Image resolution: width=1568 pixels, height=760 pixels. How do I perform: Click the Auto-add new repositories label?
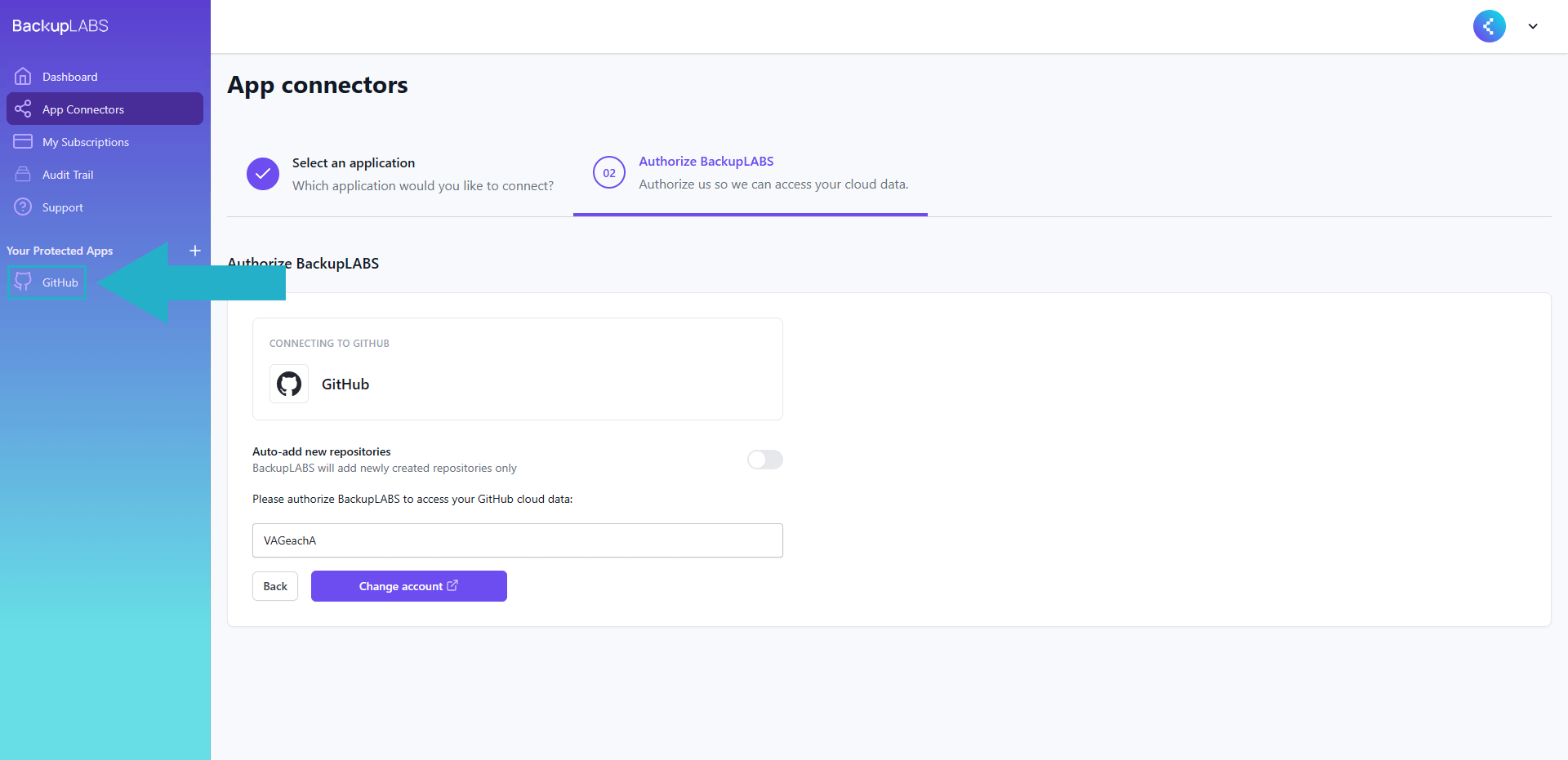pos(322,451)
